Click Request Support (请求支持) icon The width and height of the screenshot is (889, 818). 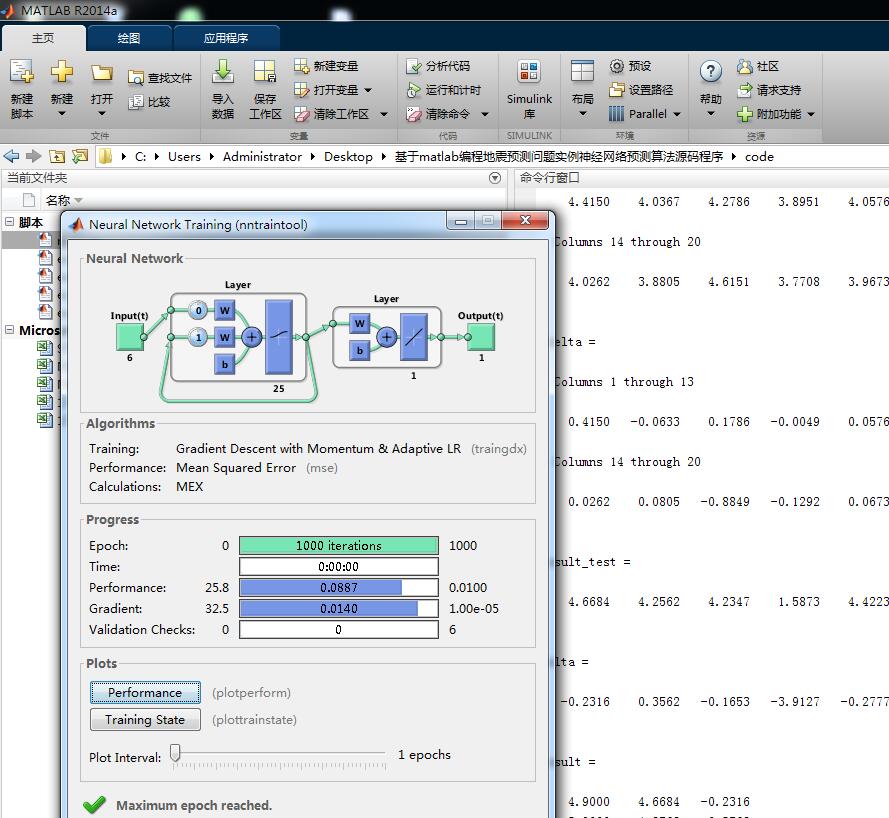point(744,90)
